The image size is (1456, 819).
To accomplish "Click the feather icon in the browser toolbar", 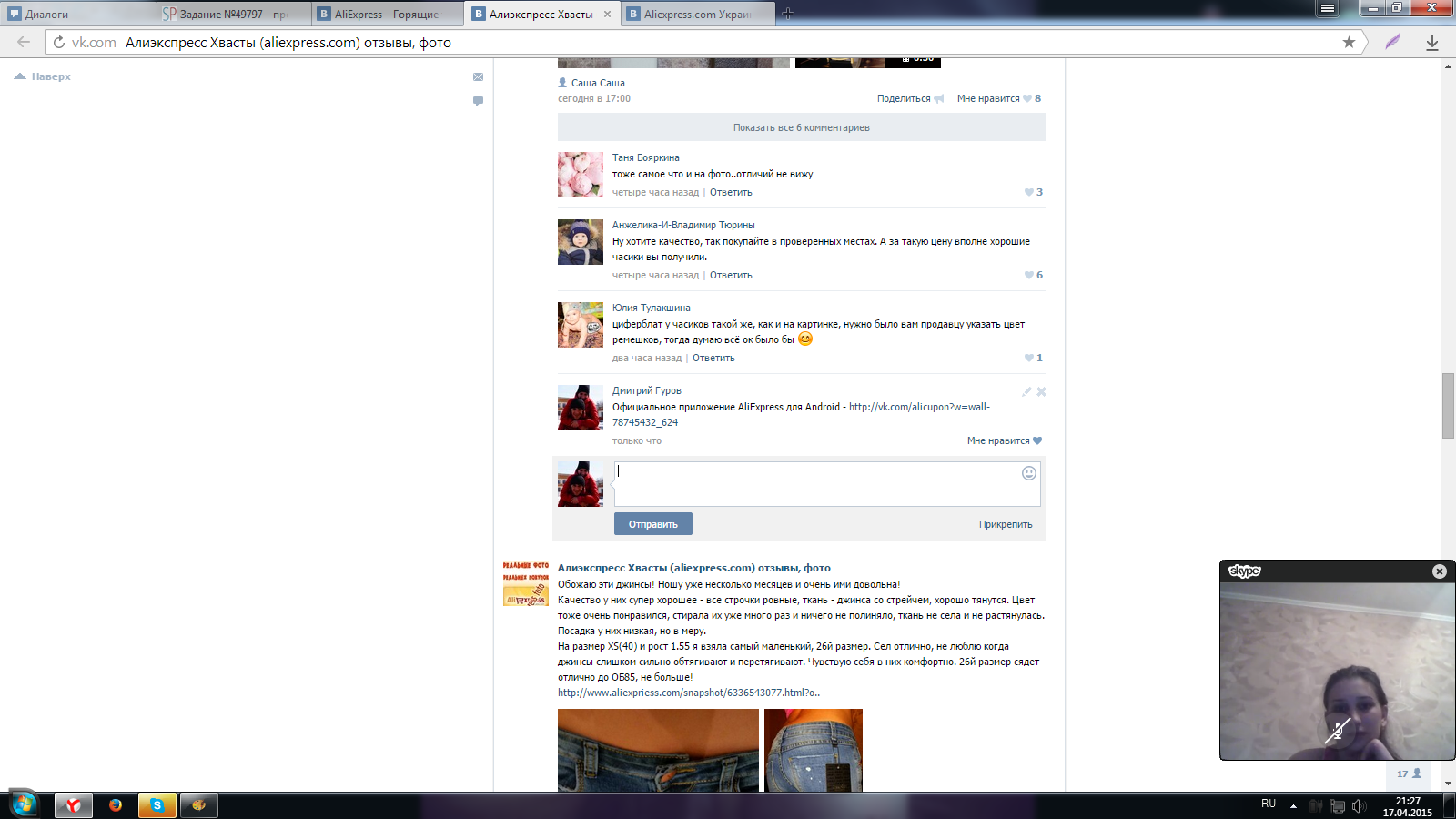I will pos(1393,42).
